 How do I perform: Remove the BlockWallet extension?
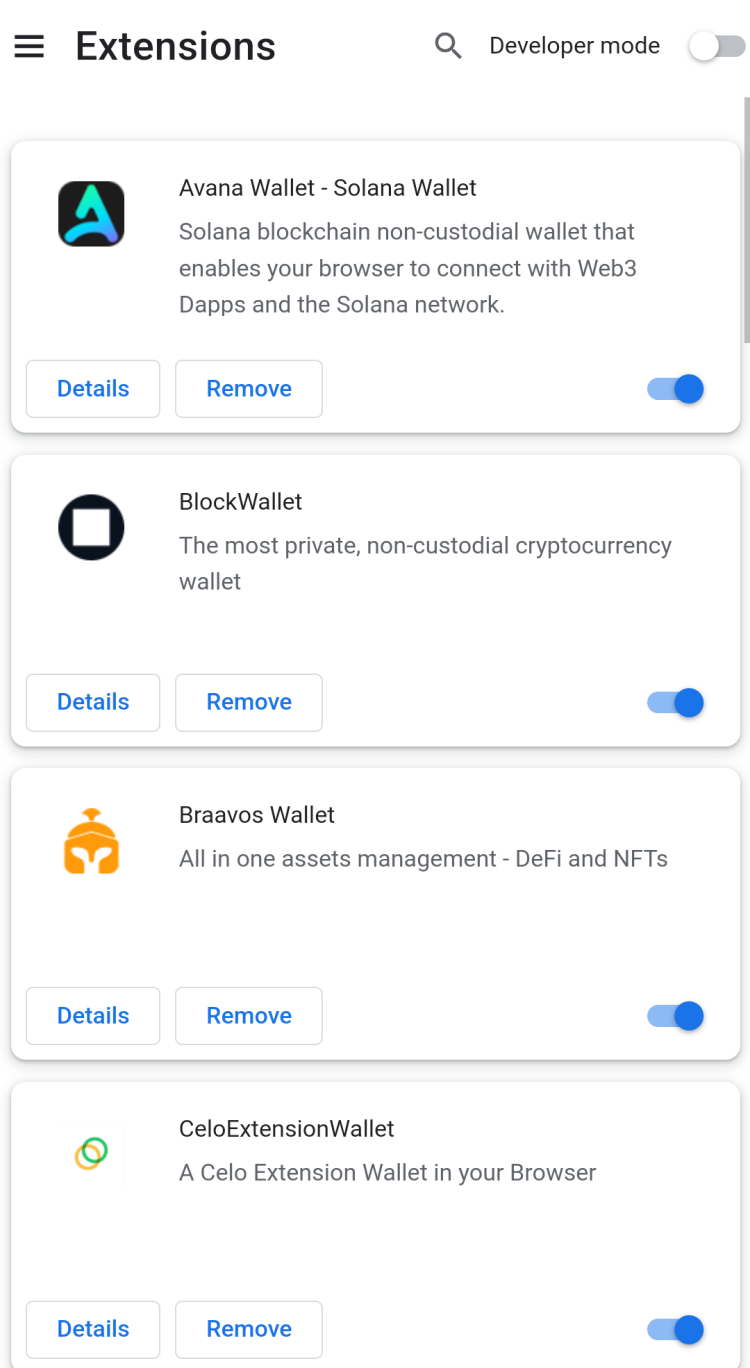(249, 702)
